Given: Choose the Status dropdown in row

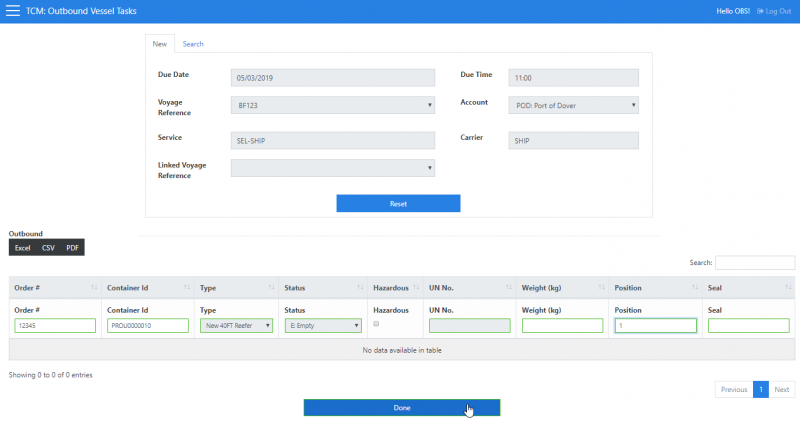Looking at the screenshot, I should point(323,325).
